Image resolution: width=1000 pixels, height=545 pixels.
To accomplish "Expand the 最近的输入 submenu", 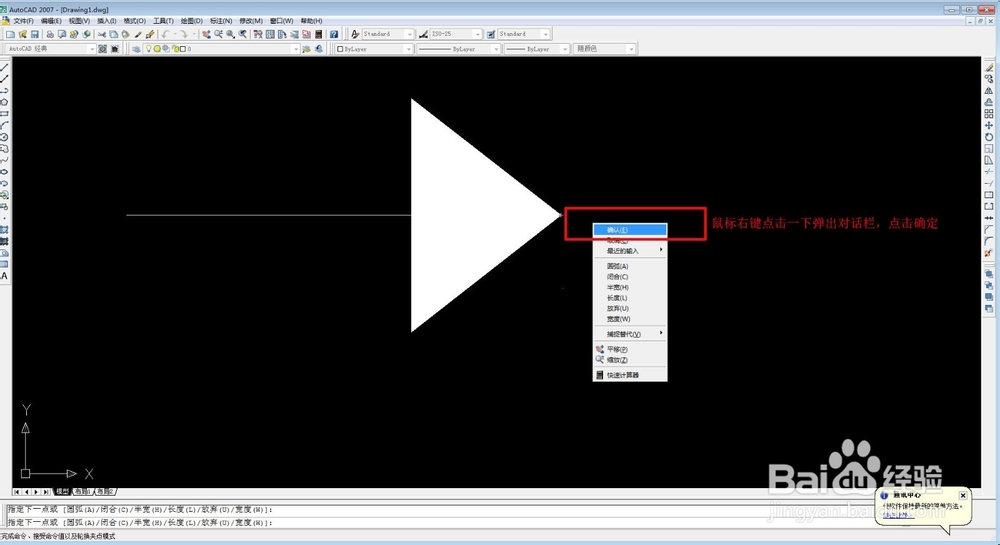I will coord(630,251).
